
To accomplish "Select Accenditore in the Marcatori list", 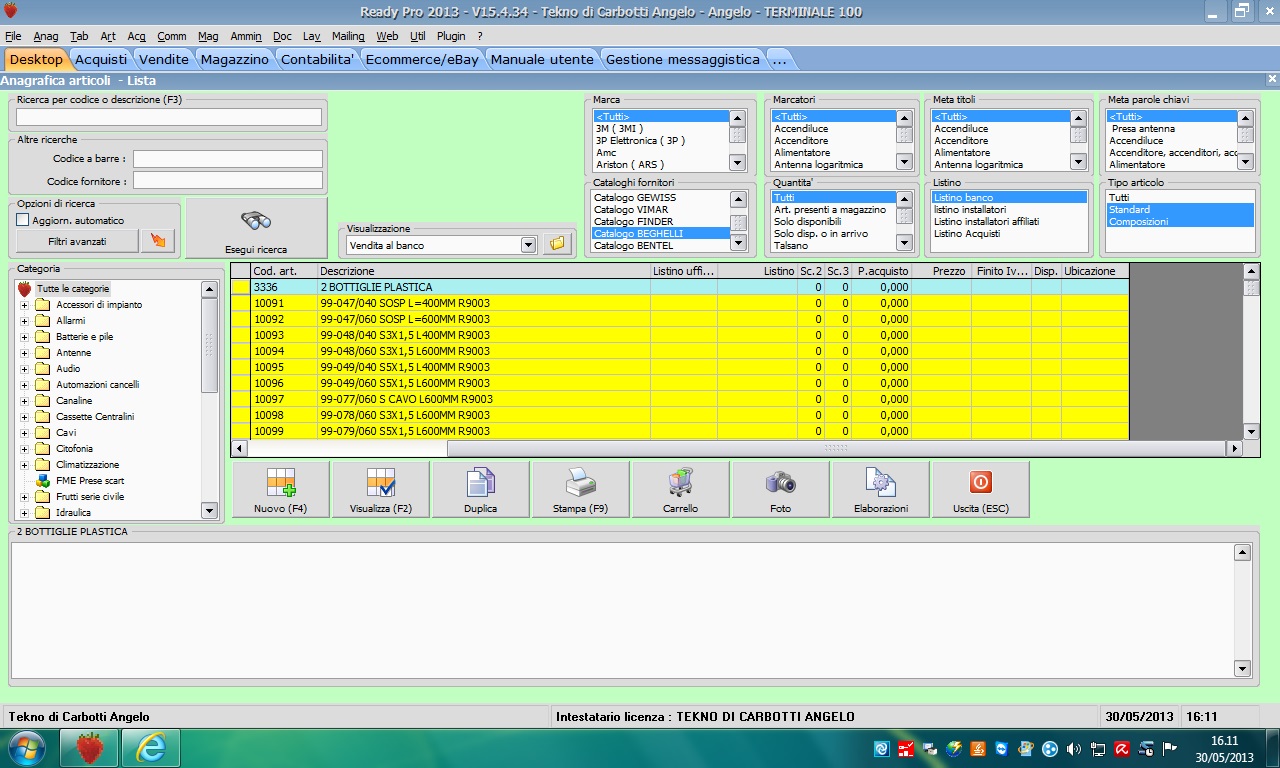I will coord(832,141).
